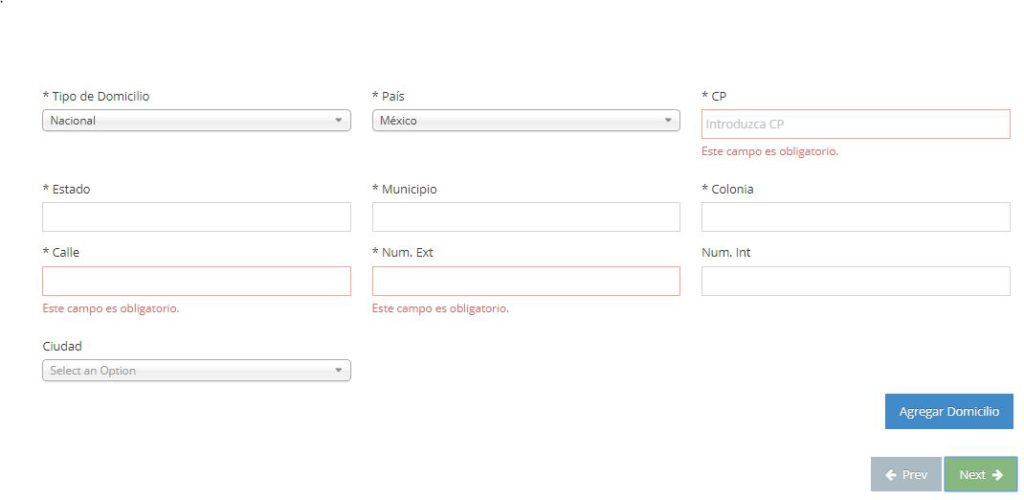Click the 'Ciudad' field label
This screenshot has width=1024, height=500.
point(61,346)
